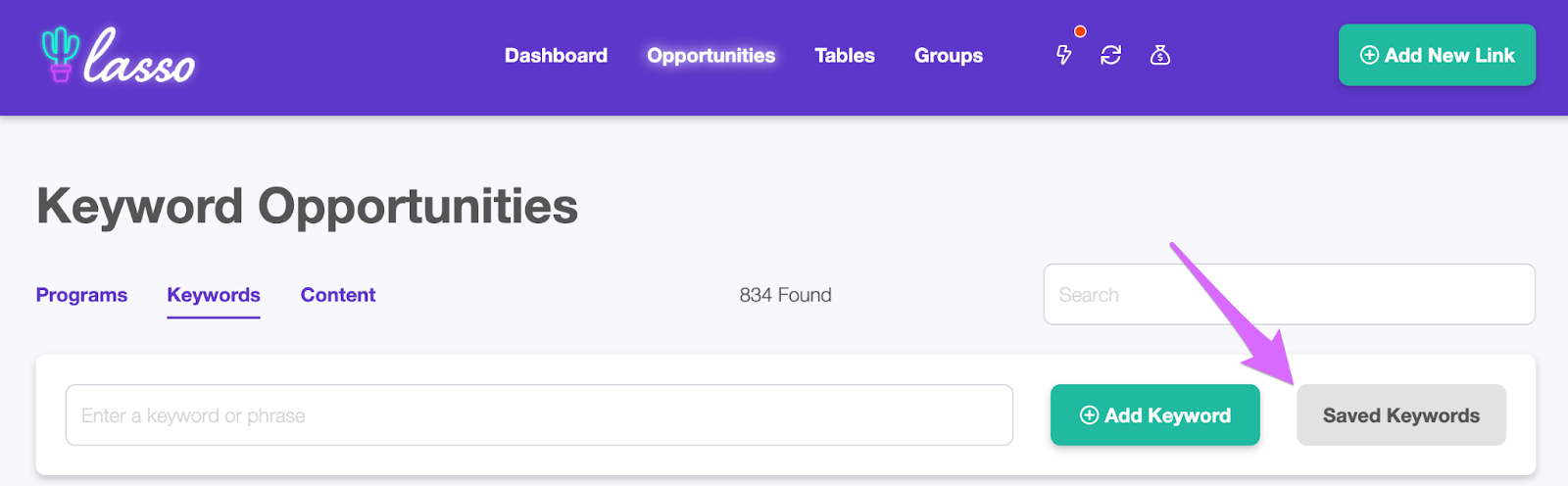Click the keyword or phrase input box
This screenshot has height=486, width=1568.
click(539, 415)
